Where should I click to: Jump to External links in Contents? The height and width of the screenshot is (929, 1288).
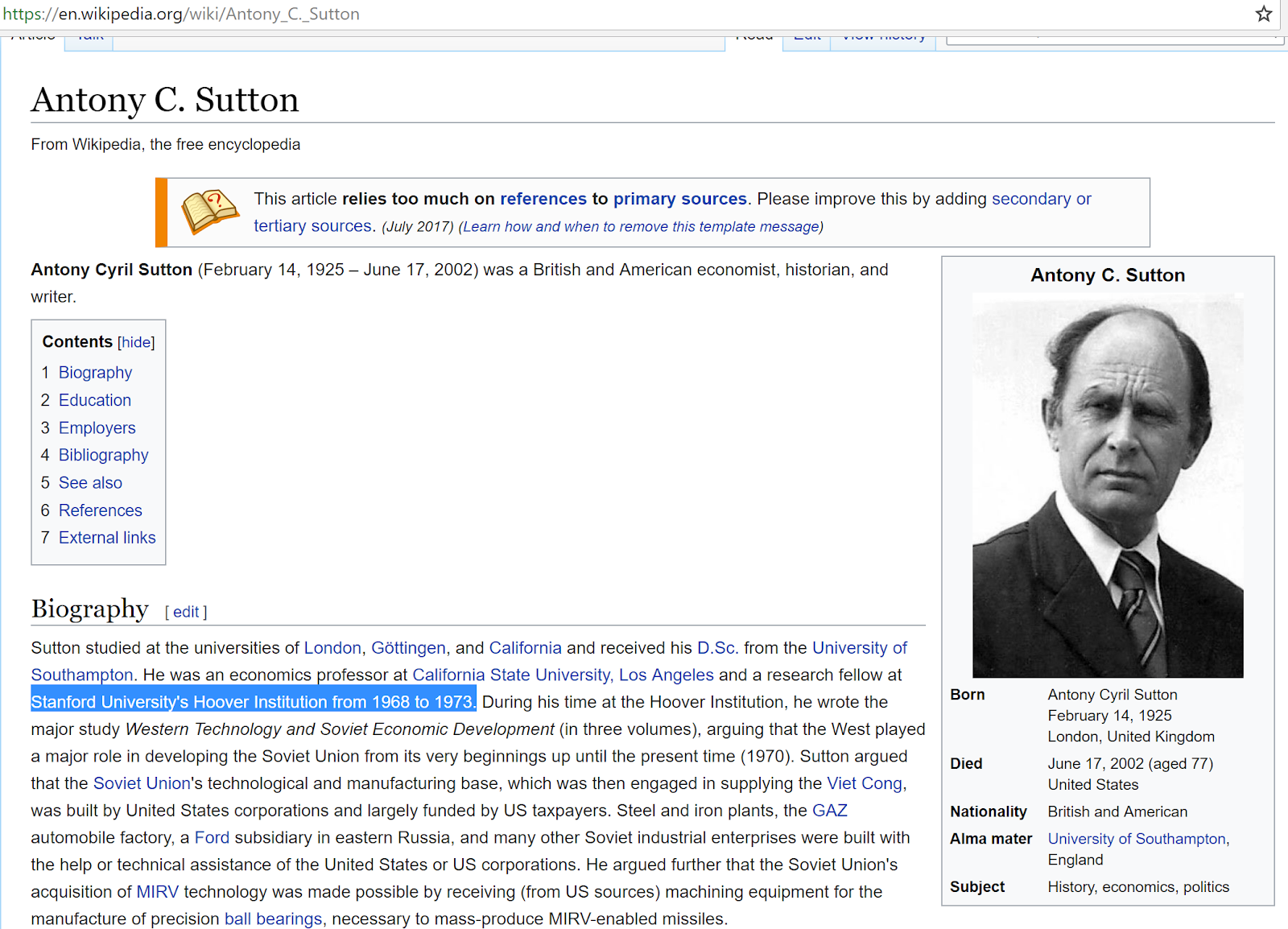(x=107, y=538)
